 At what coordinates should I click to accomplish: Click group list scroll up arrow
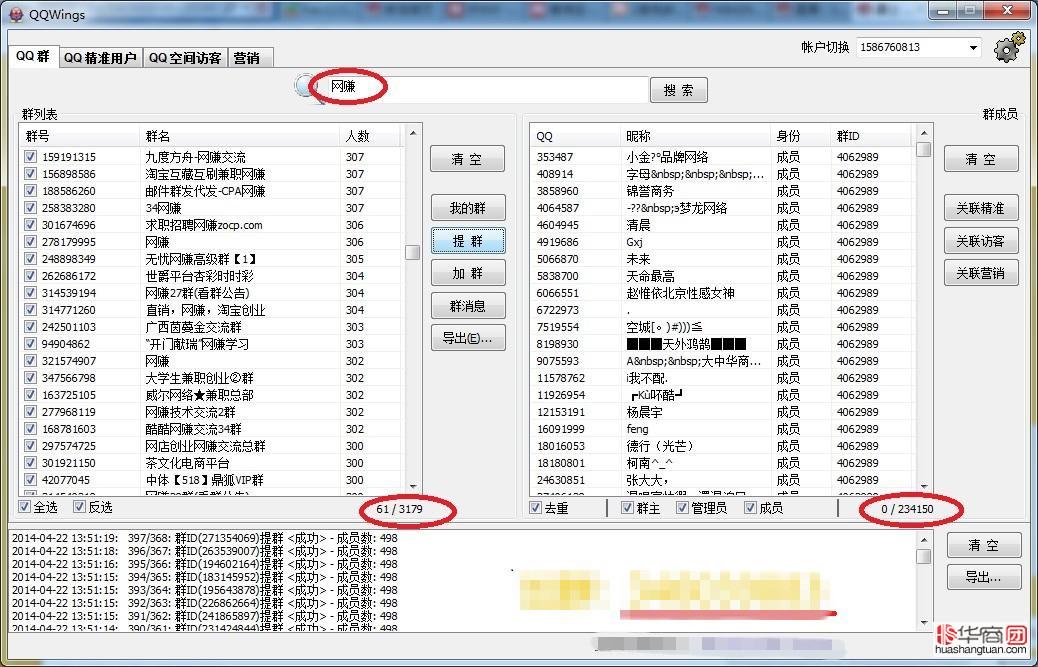[413, 133]
